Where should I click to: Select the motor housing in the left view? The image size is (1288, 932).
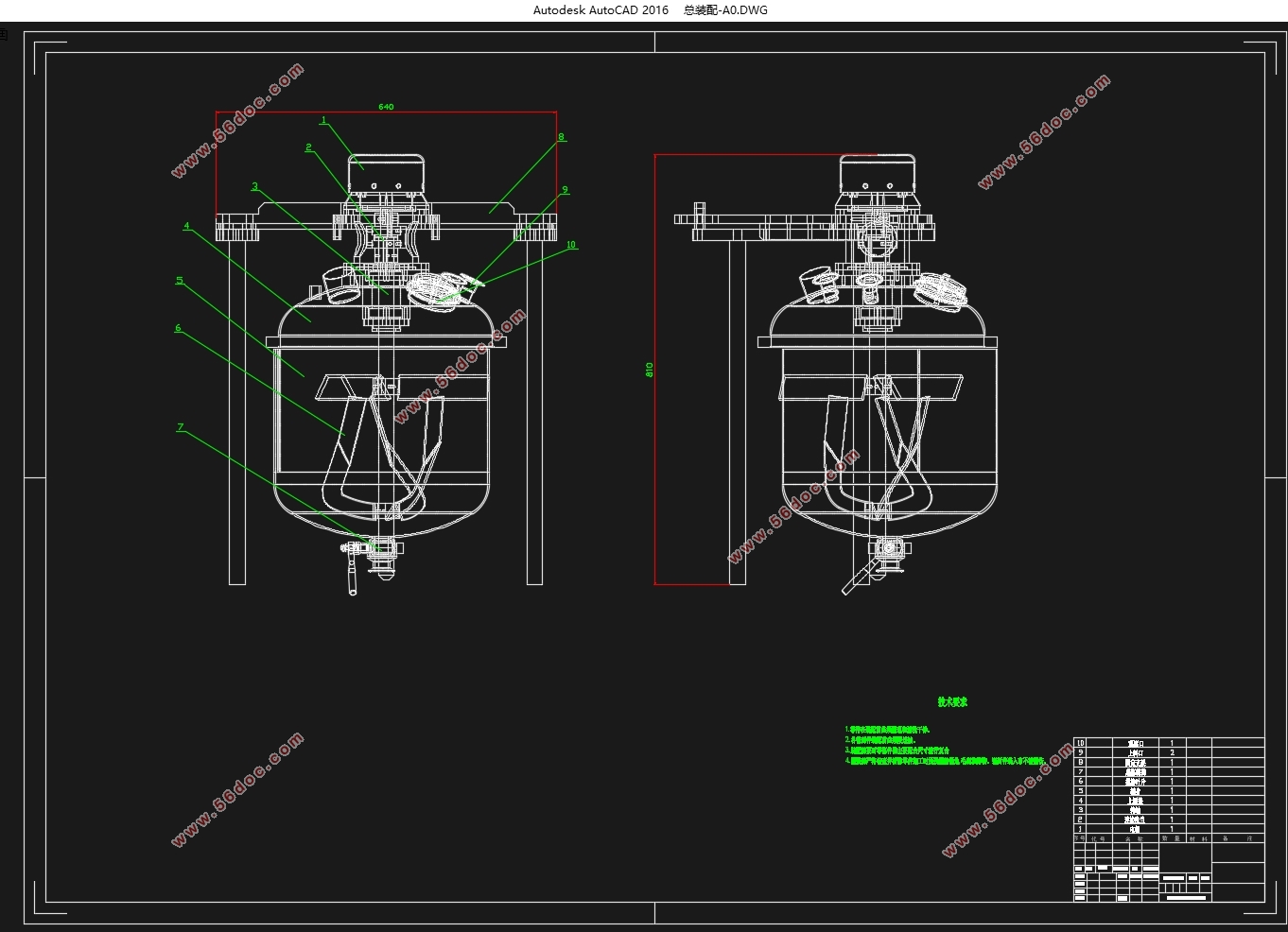click(x=388, y=175)
